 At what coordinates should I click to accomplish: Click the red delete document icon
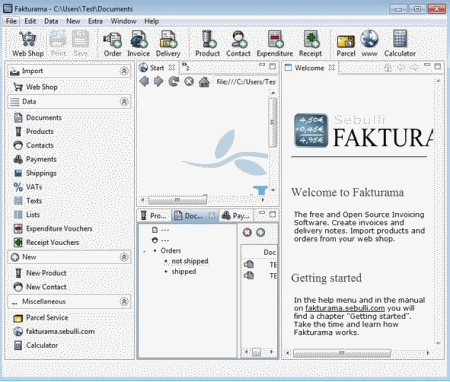point(247,232)
